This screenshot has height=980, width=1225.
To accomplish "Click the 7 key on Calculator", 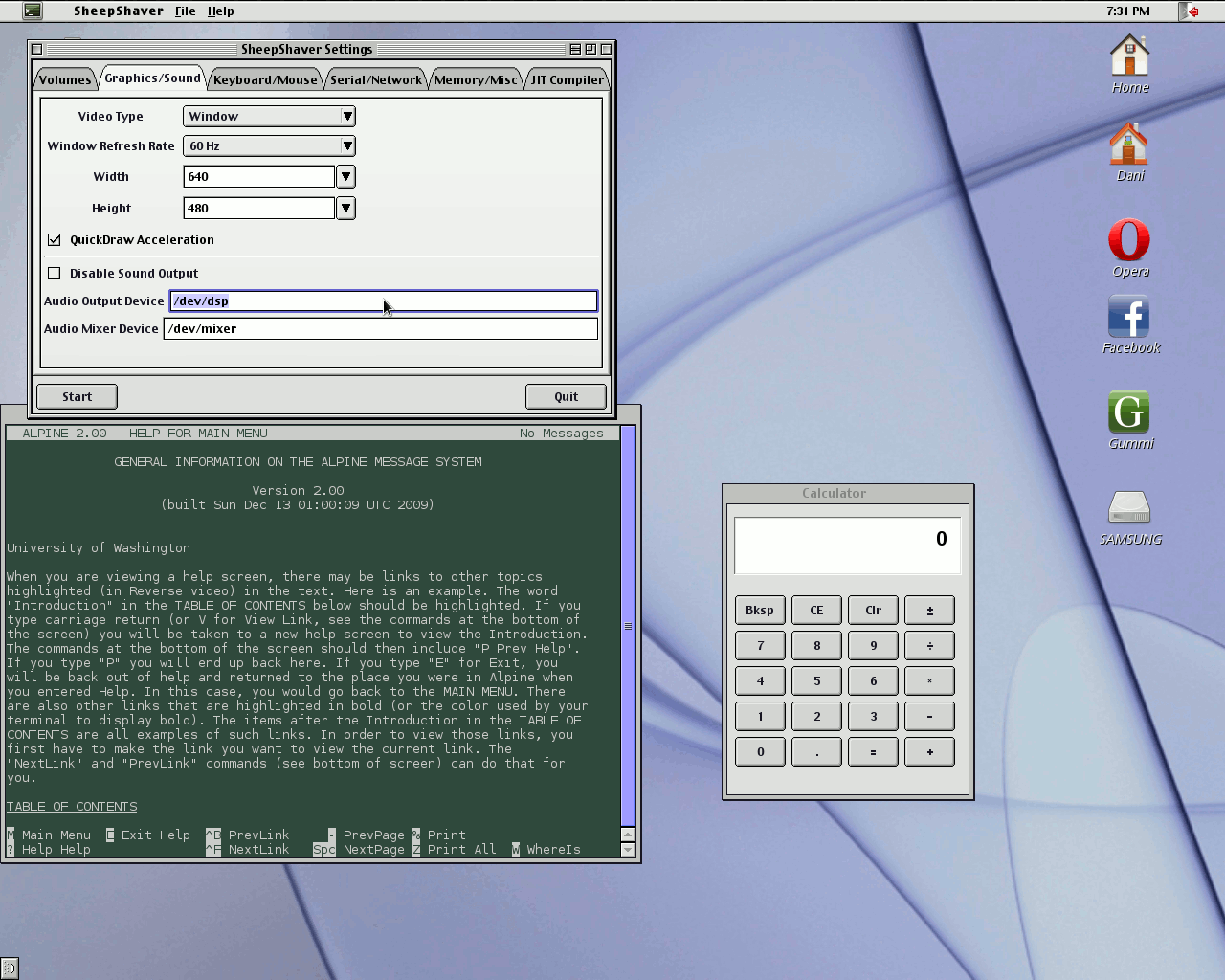I will (x=760, y=646).
